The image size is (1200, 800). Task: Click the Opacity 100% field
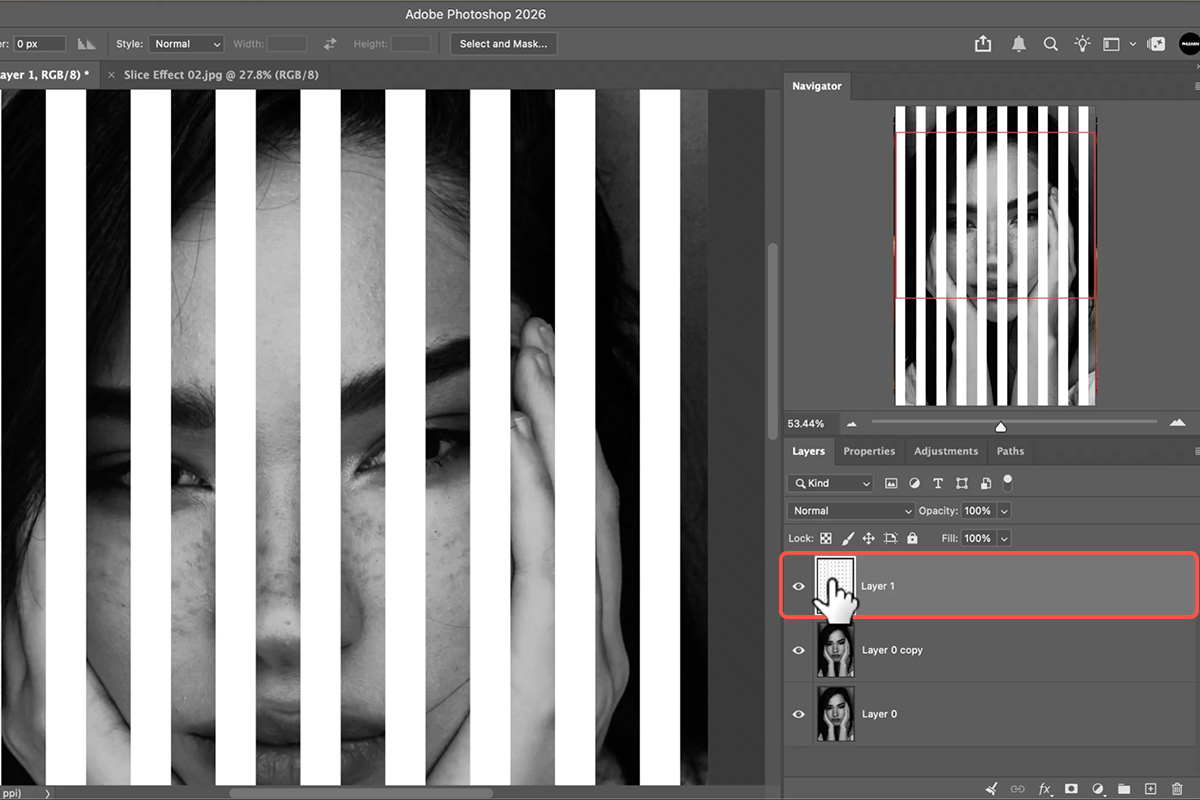point(979,511)
